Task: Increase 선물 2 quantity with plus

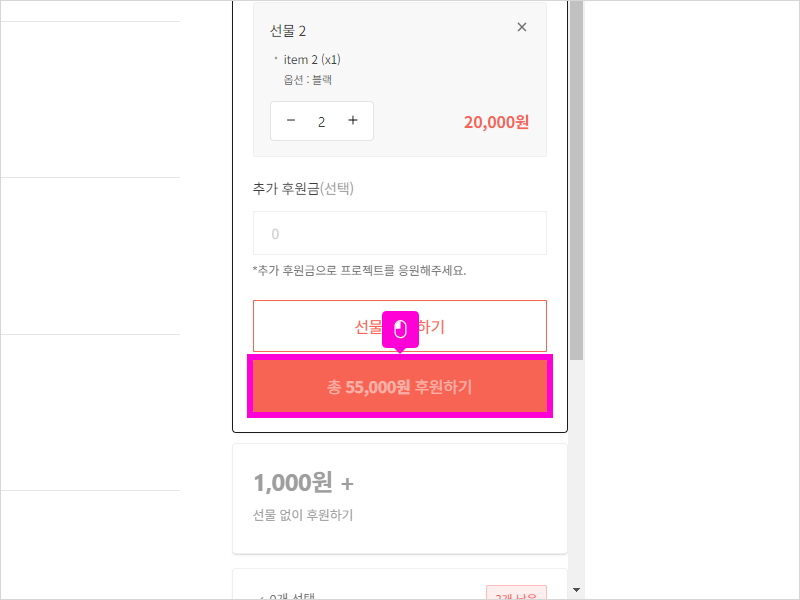Action: 353,120
